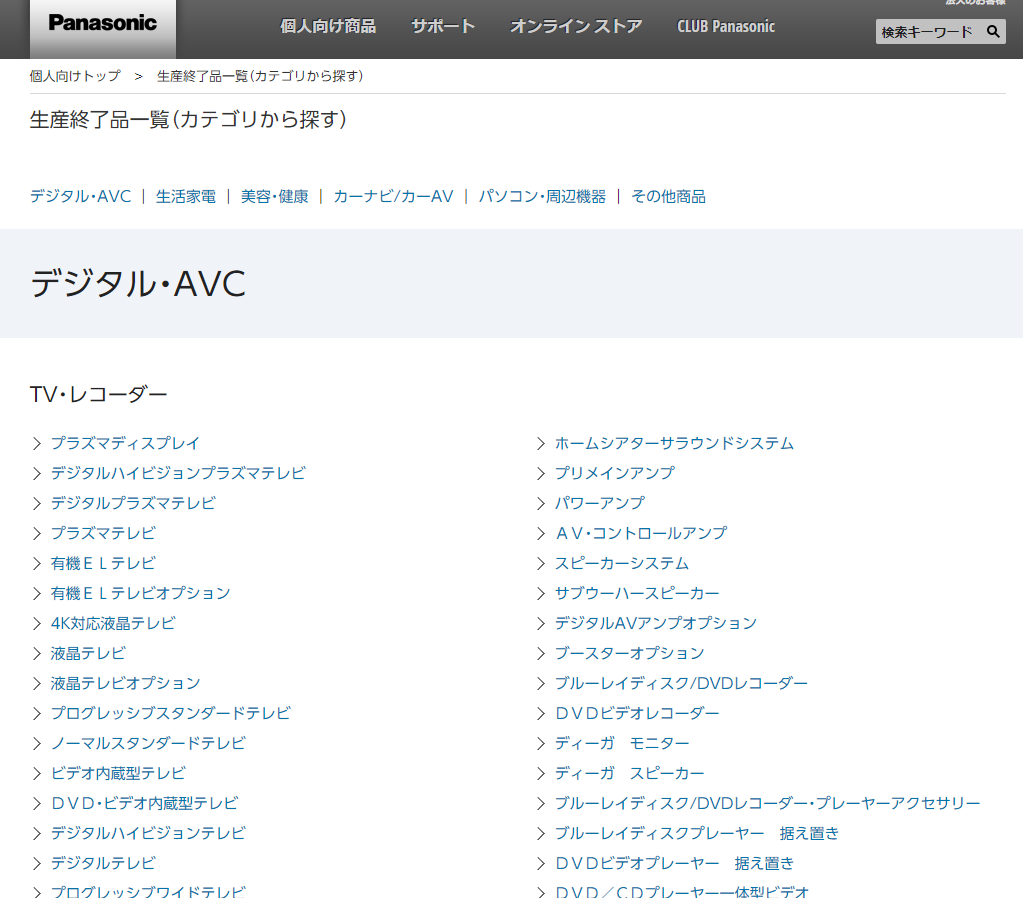
Task: Click the ブルーレイディスク/DVDレコーダー link
Action: point(681,683)
